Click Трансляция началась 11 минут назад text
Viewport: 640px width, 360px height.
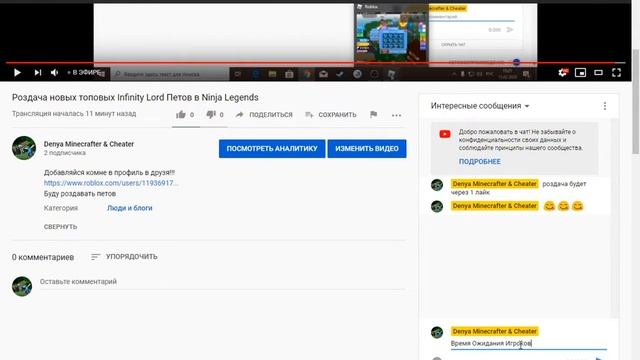(74, 113)
